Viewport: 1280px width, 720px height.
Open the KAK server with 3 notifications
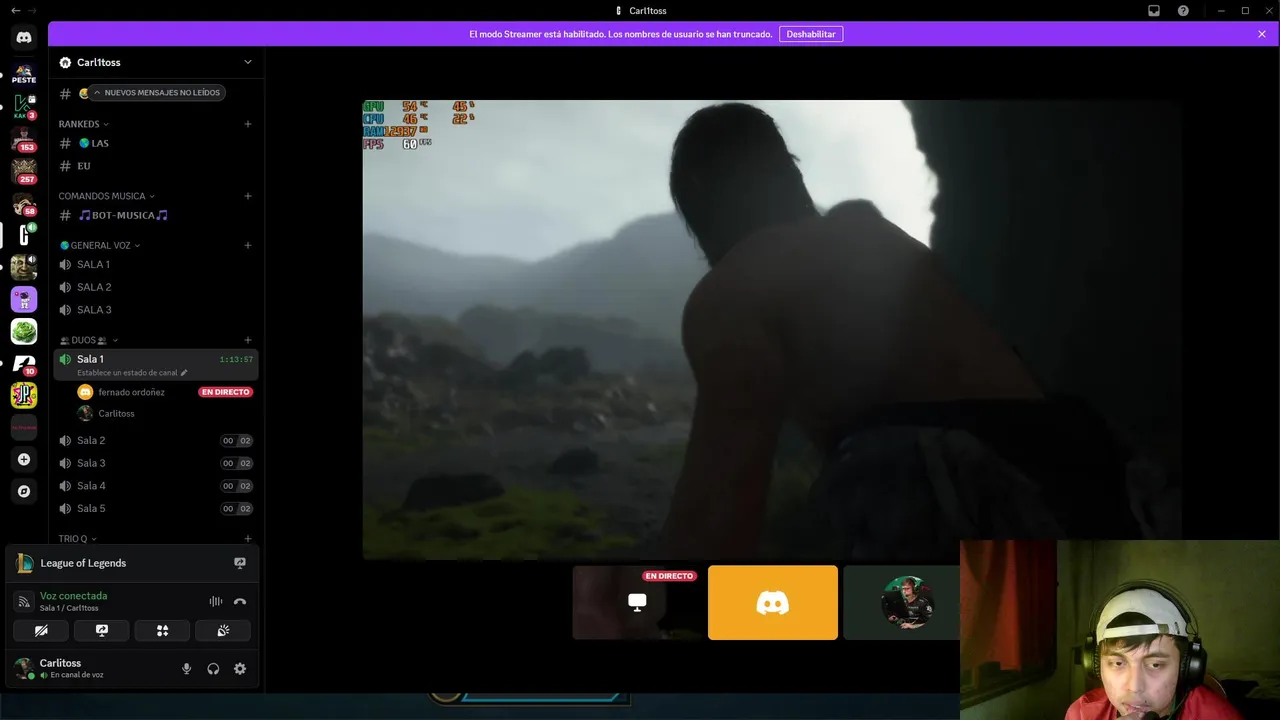tap(24, 106)
